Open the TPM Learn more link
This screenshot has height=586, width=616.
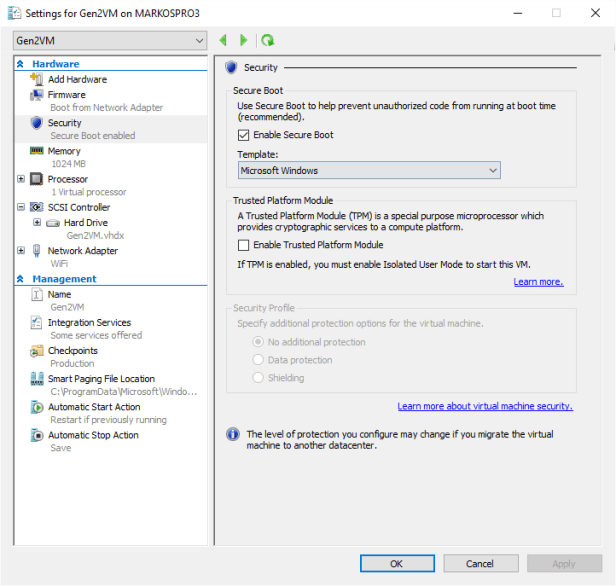point(538,282)
